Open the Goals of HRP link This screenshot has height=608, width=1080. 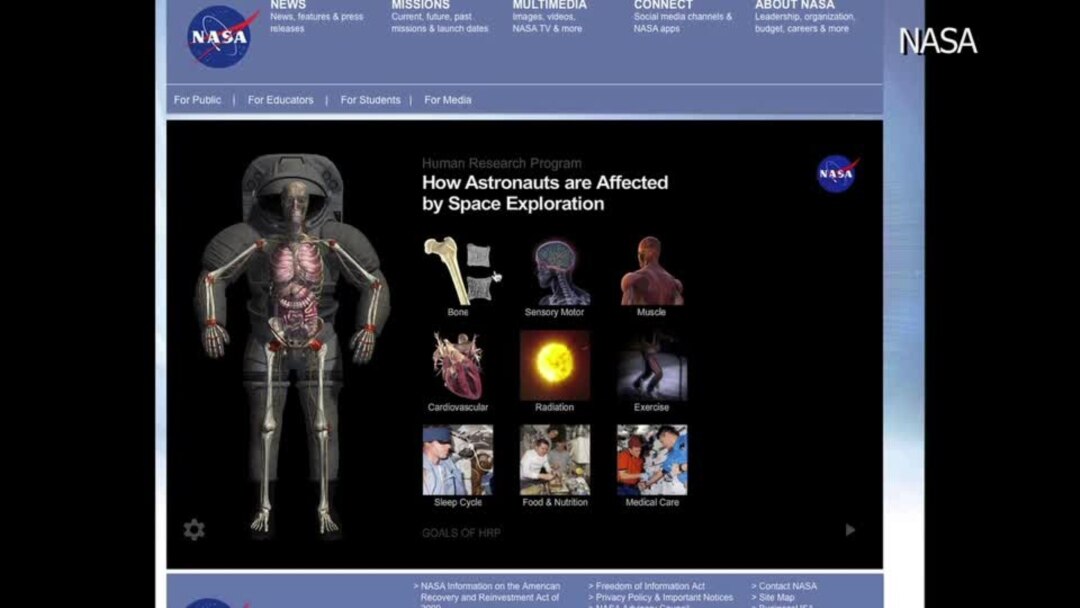pyautogui.click(x=461, y=533)
